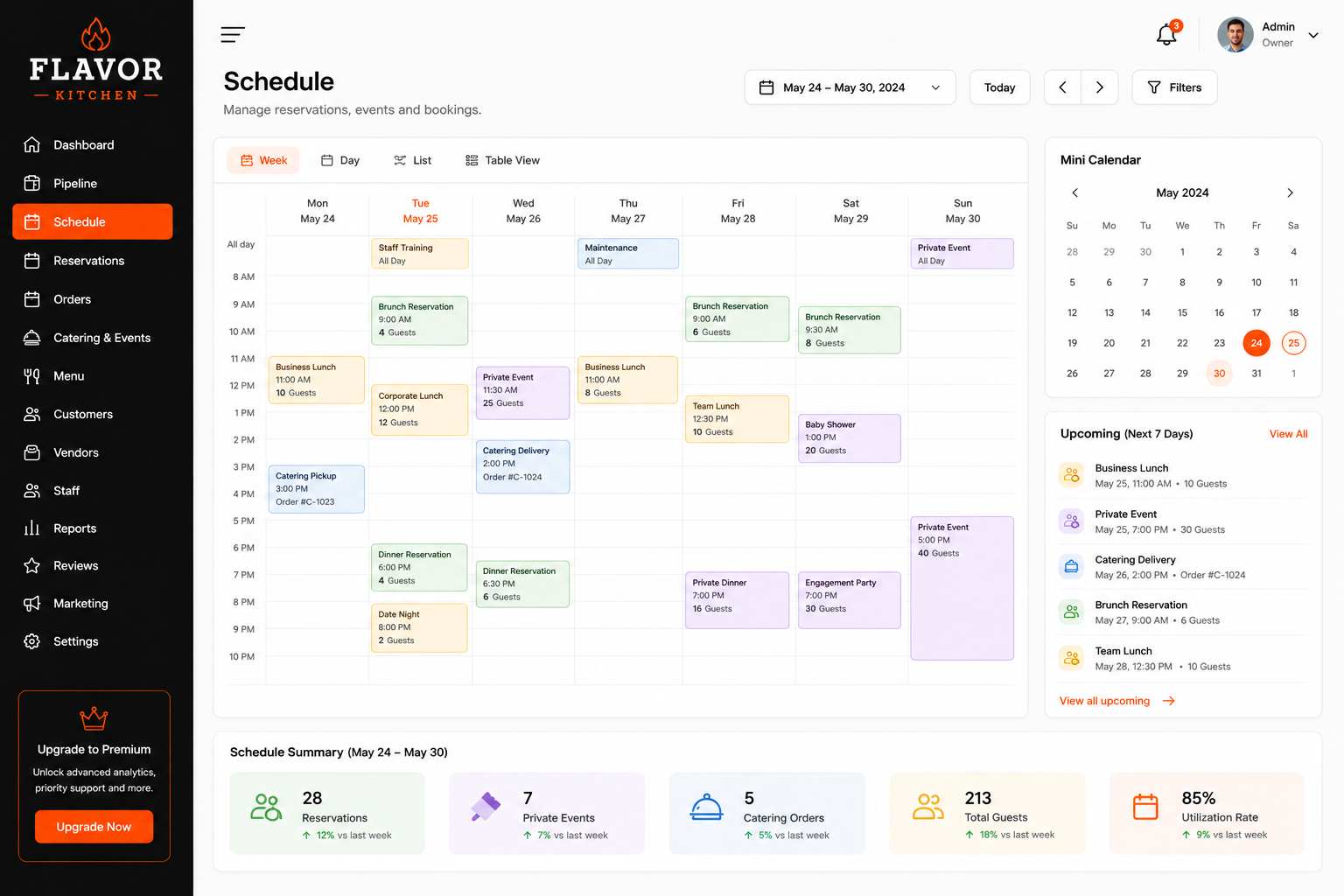Viewport: 1344px width, 896px height.
Task: Show next month in Mini Calendar
Action: 1290,192
